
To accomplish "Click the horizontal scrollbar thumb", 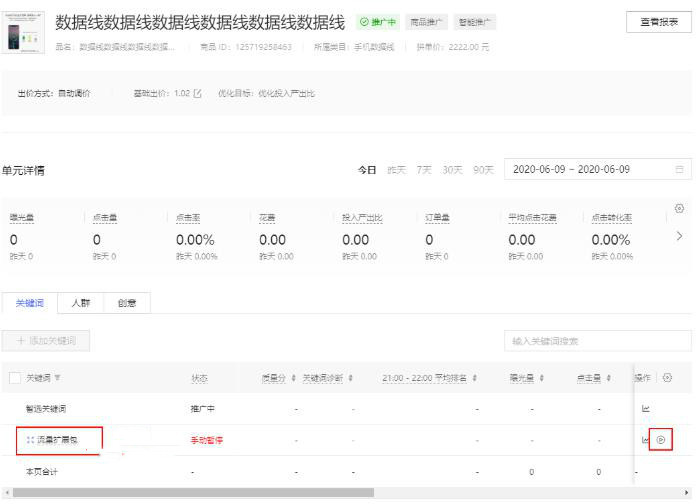I will click(193, 492).
